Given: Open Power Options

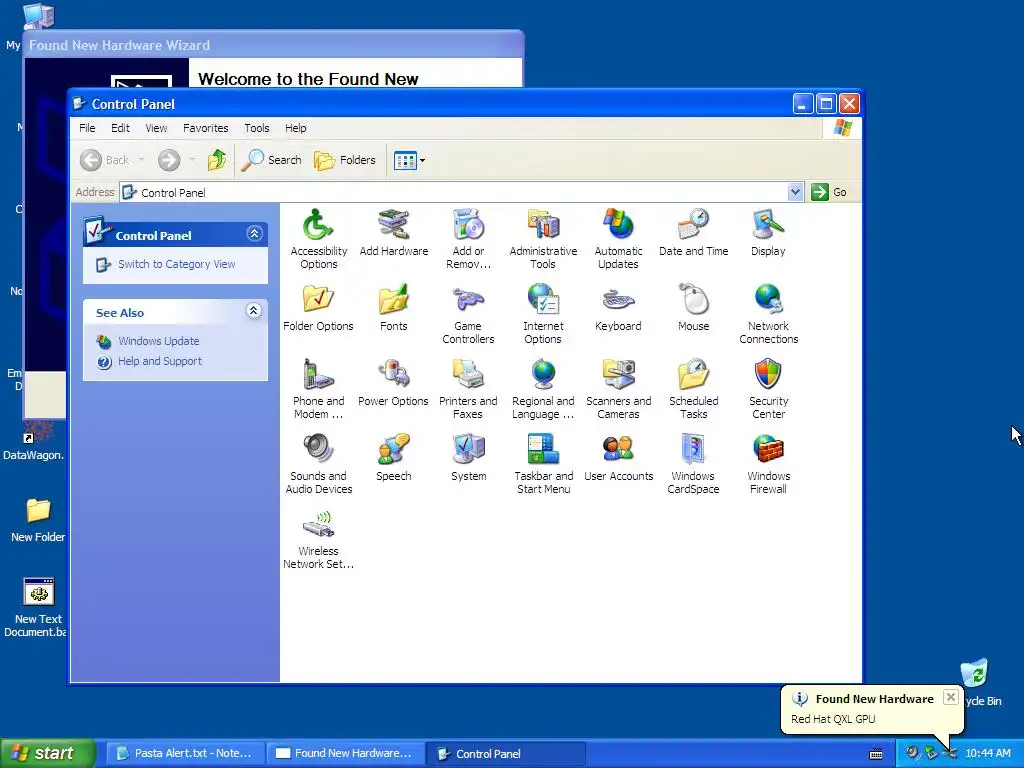Looking at the screenshot, I should click(393, 383).
